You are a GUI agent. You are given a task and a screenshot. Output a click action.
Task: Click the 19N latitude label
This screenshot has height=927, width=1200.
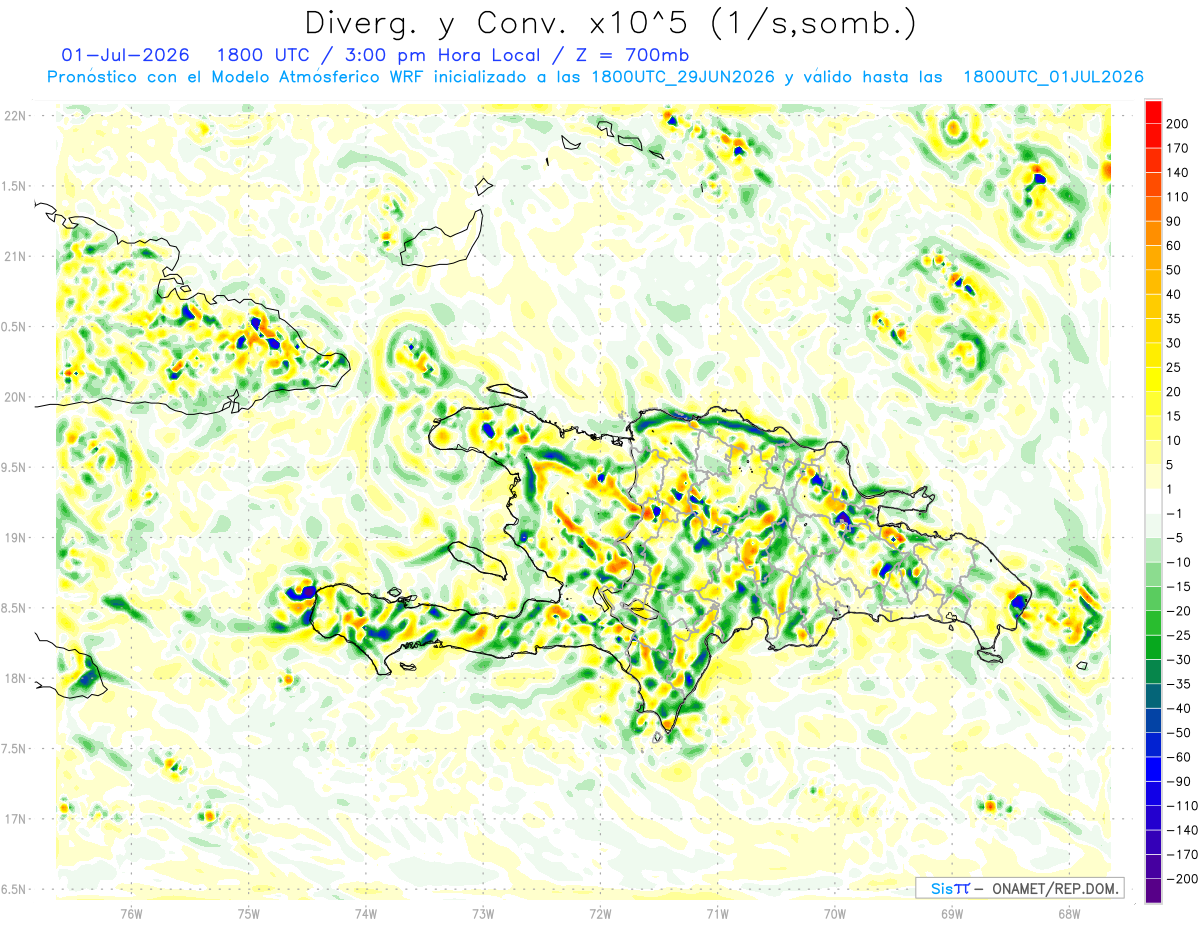point(15,538)
